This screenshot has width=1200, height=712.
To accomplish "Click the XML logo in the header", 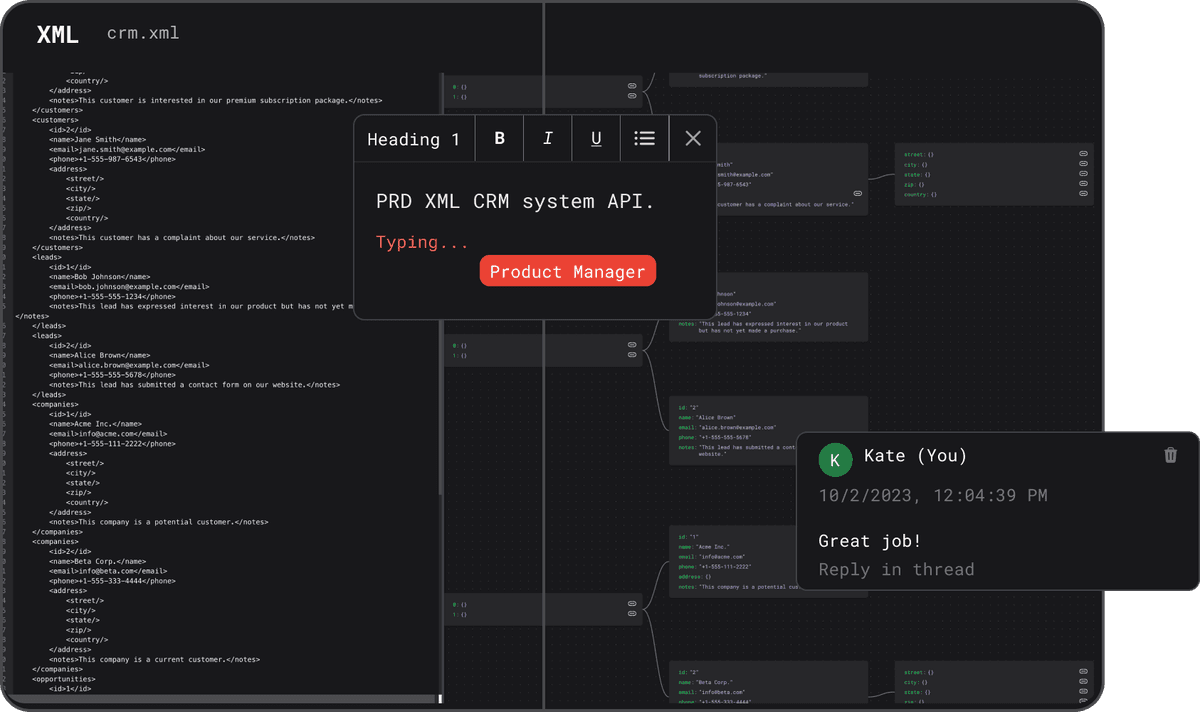I will coord(57,33).
